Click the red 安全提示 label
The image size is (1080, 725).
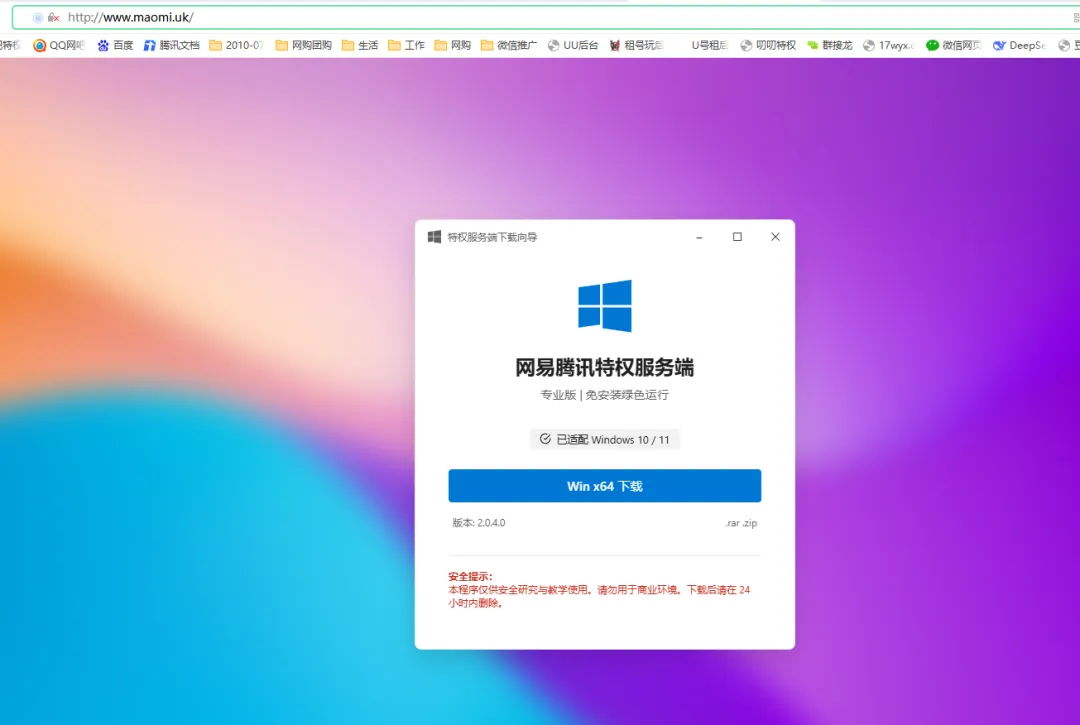(470, 576)
